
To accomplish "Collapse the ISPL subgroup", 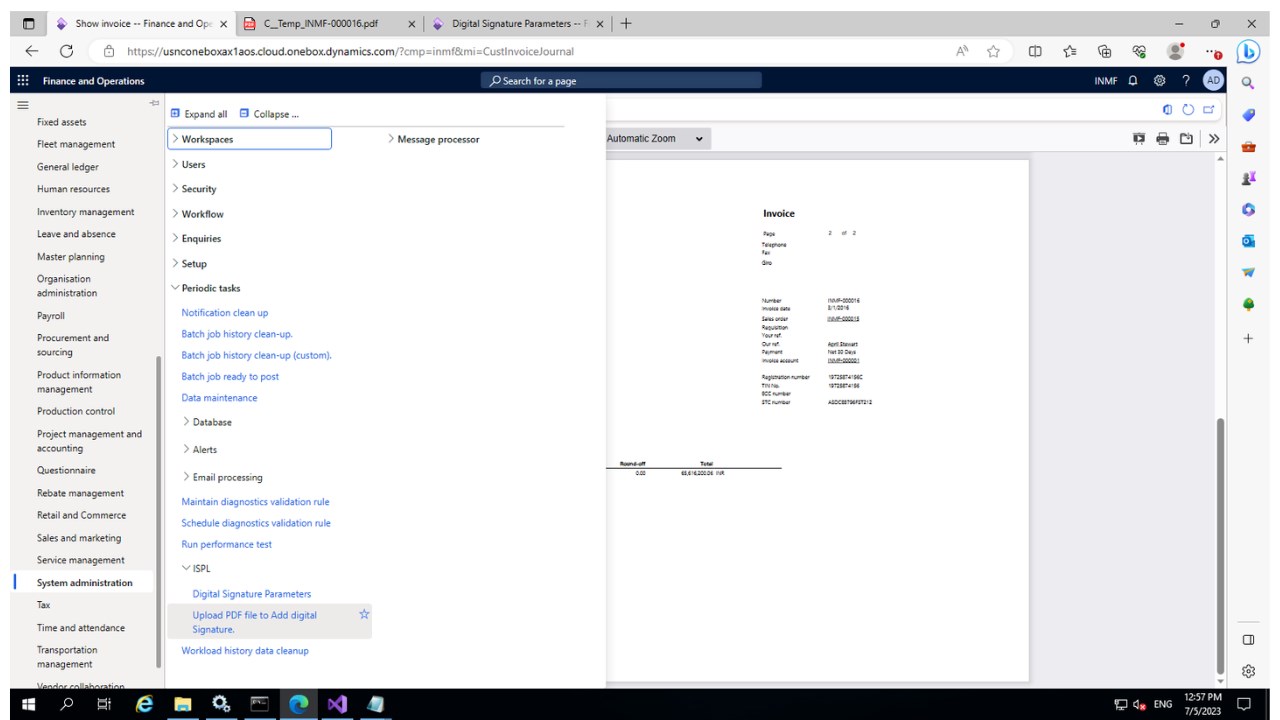I will click(x=196, y=568).
